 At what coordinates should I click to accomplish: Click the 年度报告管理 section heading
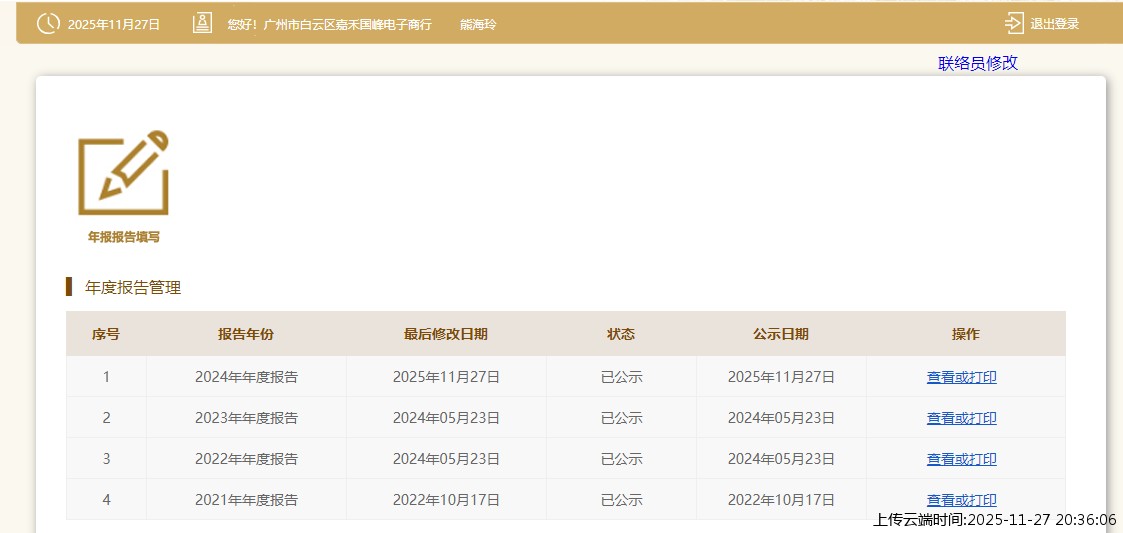tap(133, 288)
